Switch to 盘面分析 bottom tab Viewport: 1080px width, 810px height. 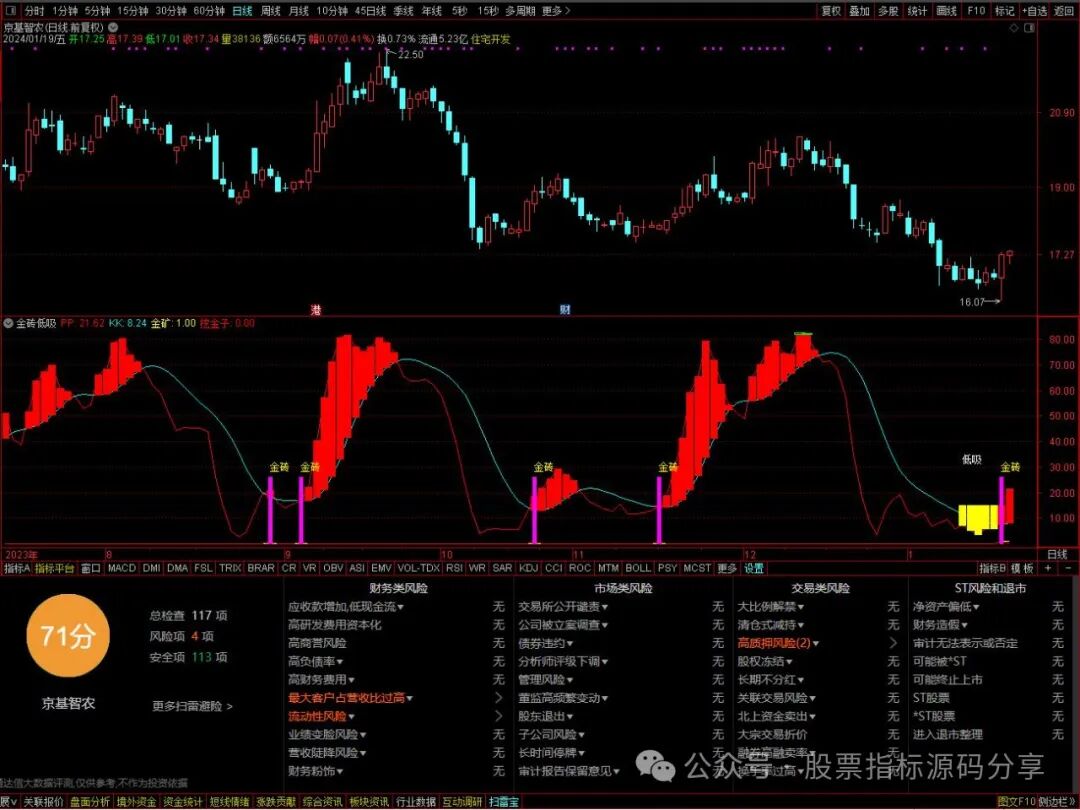90,802
